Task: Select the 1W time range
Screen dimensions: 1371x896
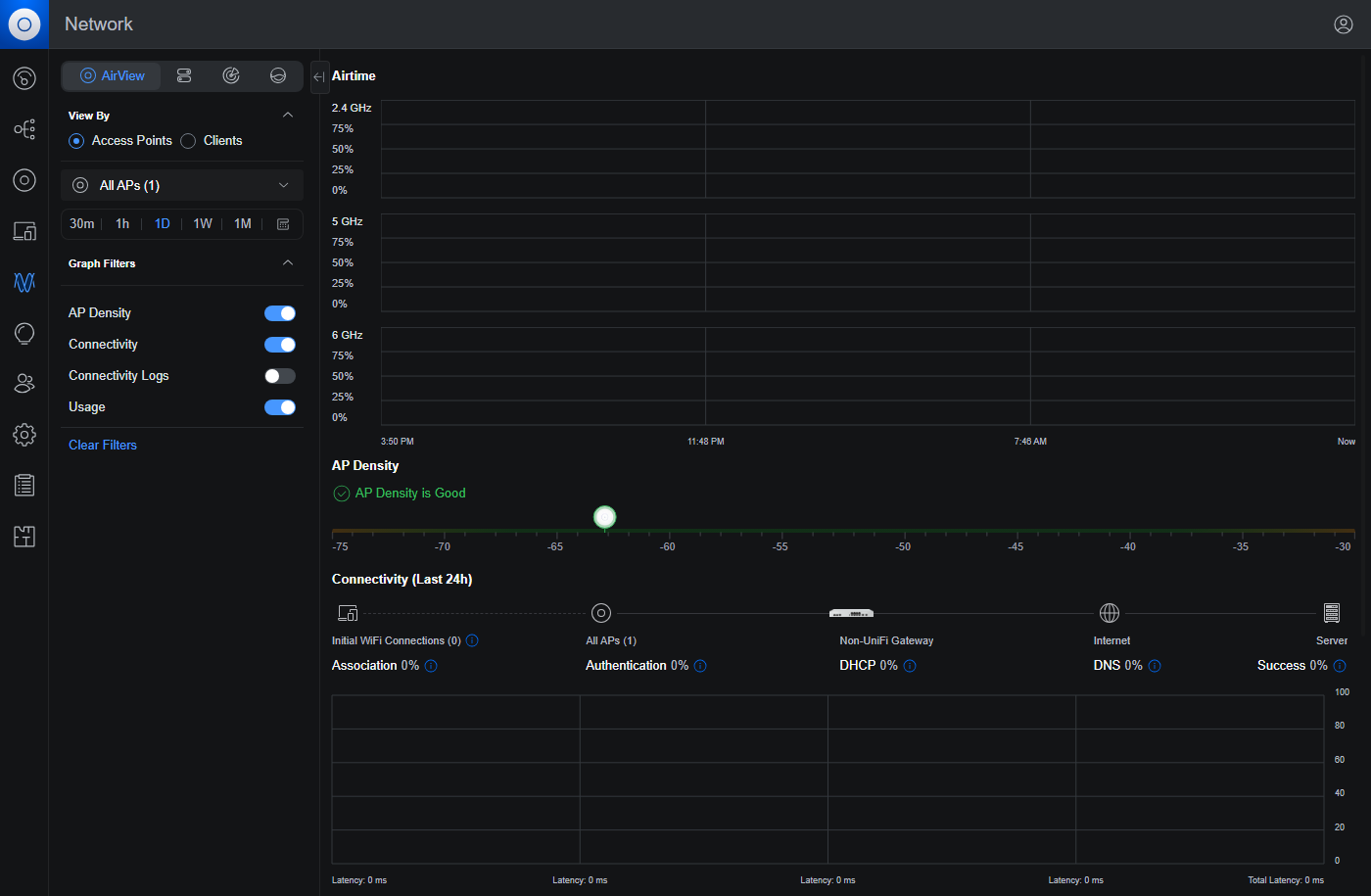Action: click(203, 224)
